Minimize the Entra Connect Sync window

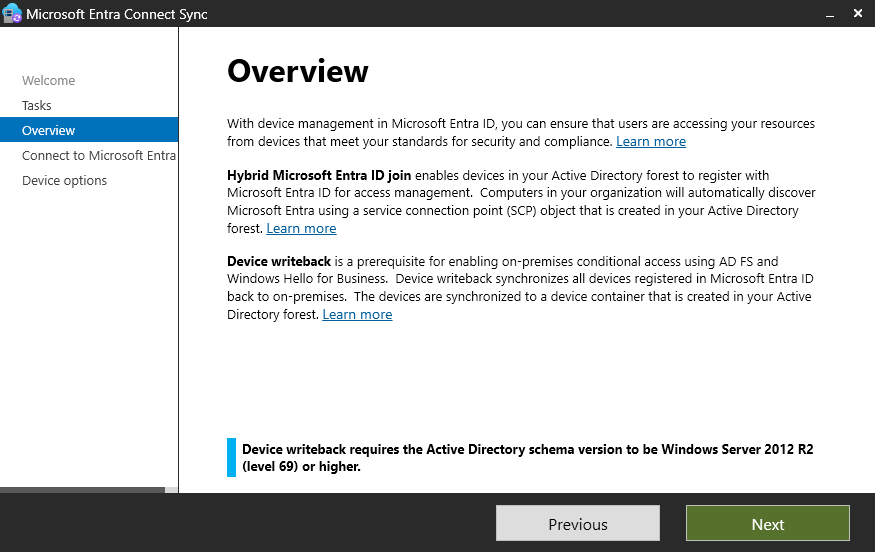[x=830, y=14]
